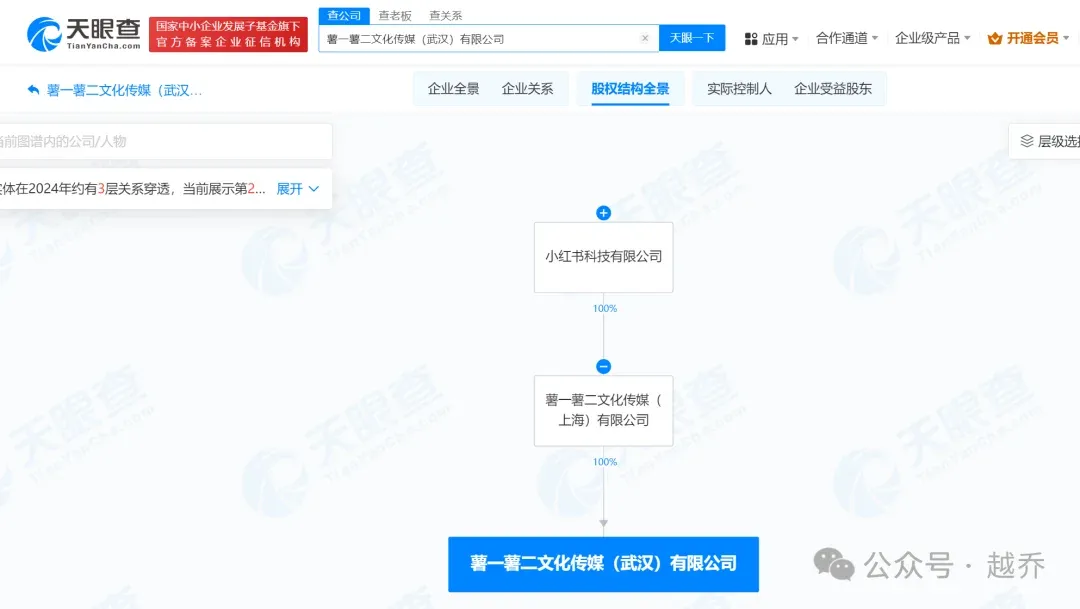Click the 100% label below 薯一薯二文化传媒（上海）
The height and width of the screenshot is (609, 1080).
[605, 462]
